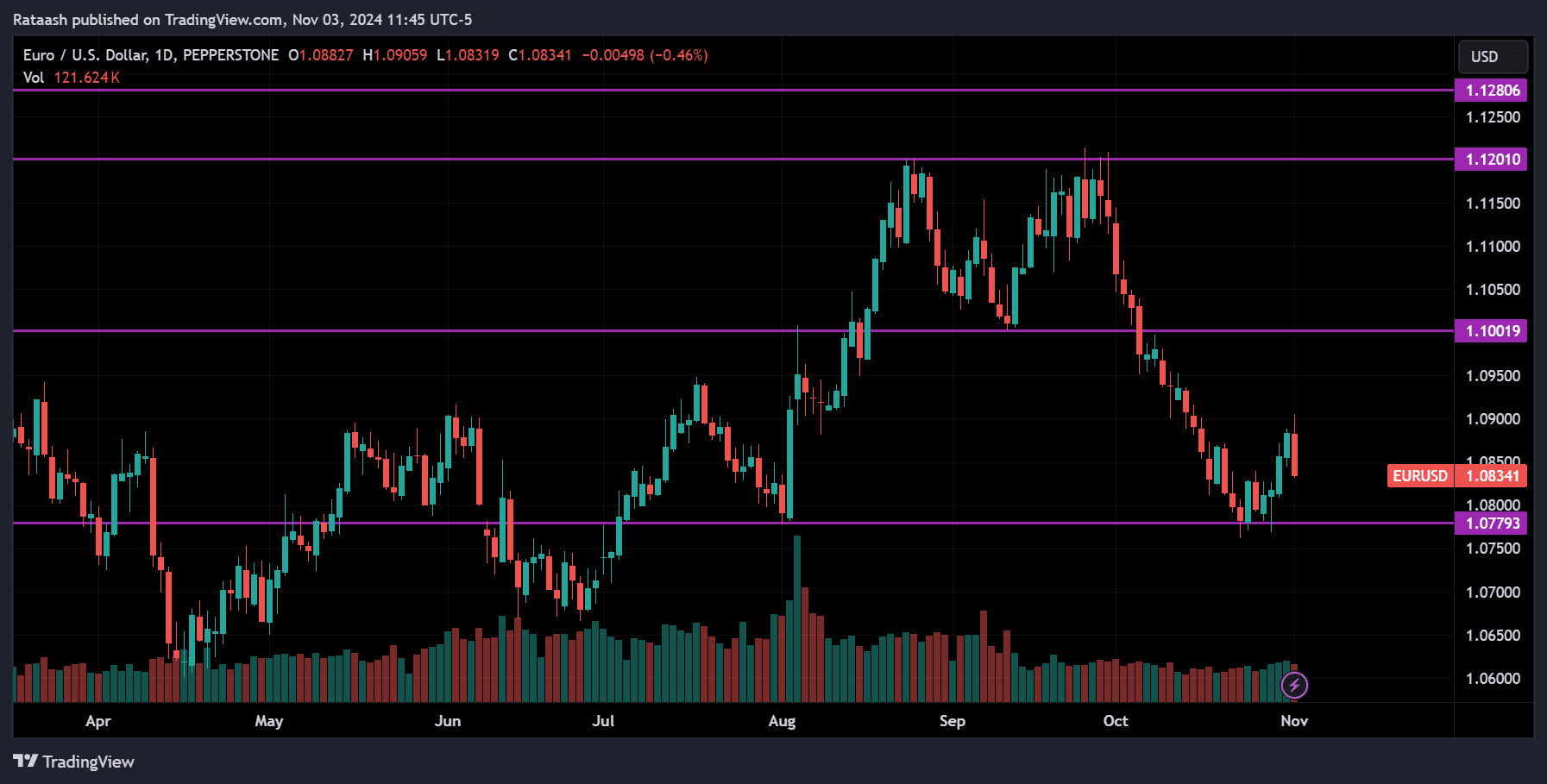Click the low value L1.08319
The height and width of the screenshot is (784, 1547).
point(468,55)
